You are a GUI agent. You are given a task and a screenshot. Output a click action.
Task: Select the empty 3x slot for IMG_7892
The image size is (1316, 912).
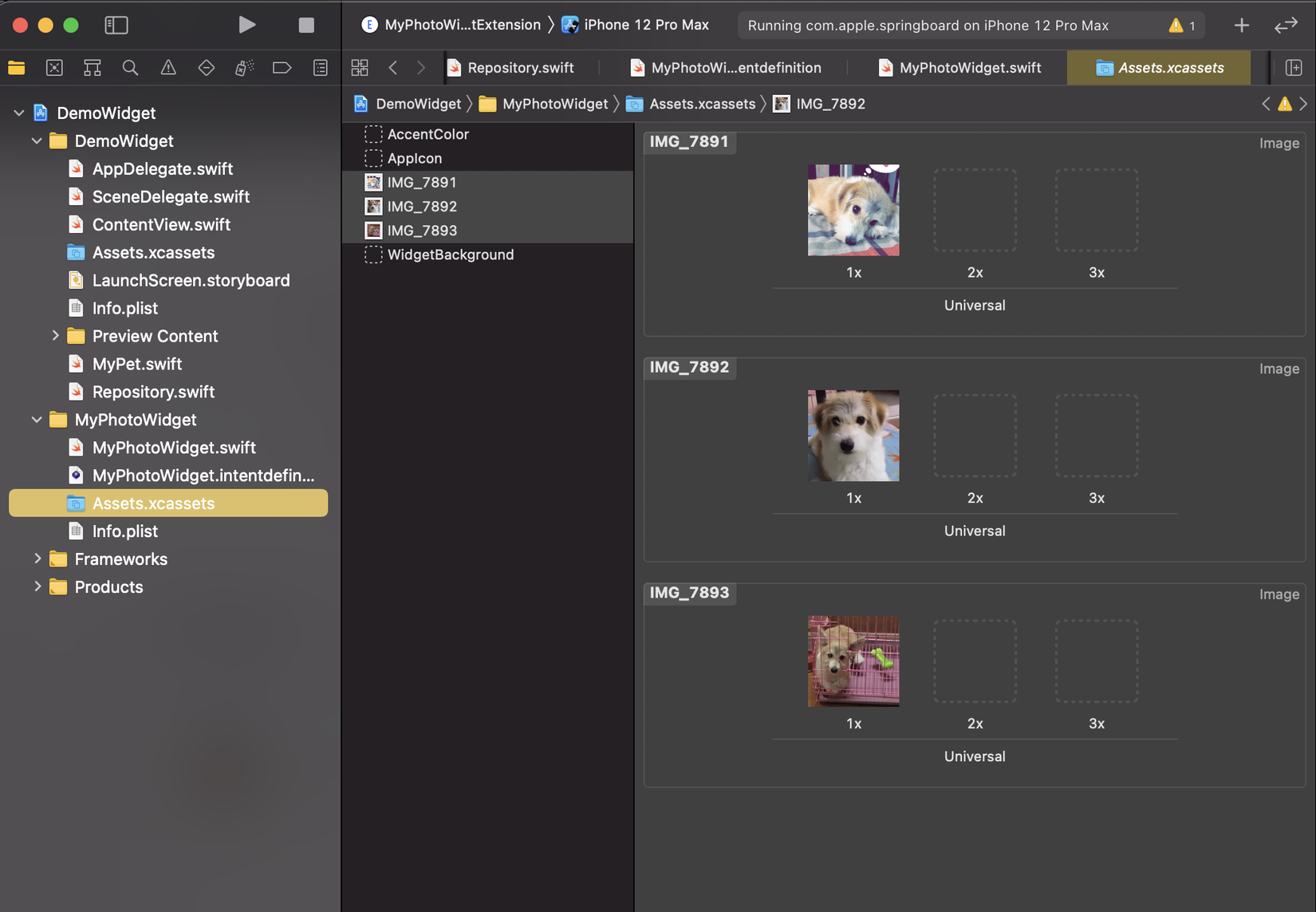pos(1097,436)
